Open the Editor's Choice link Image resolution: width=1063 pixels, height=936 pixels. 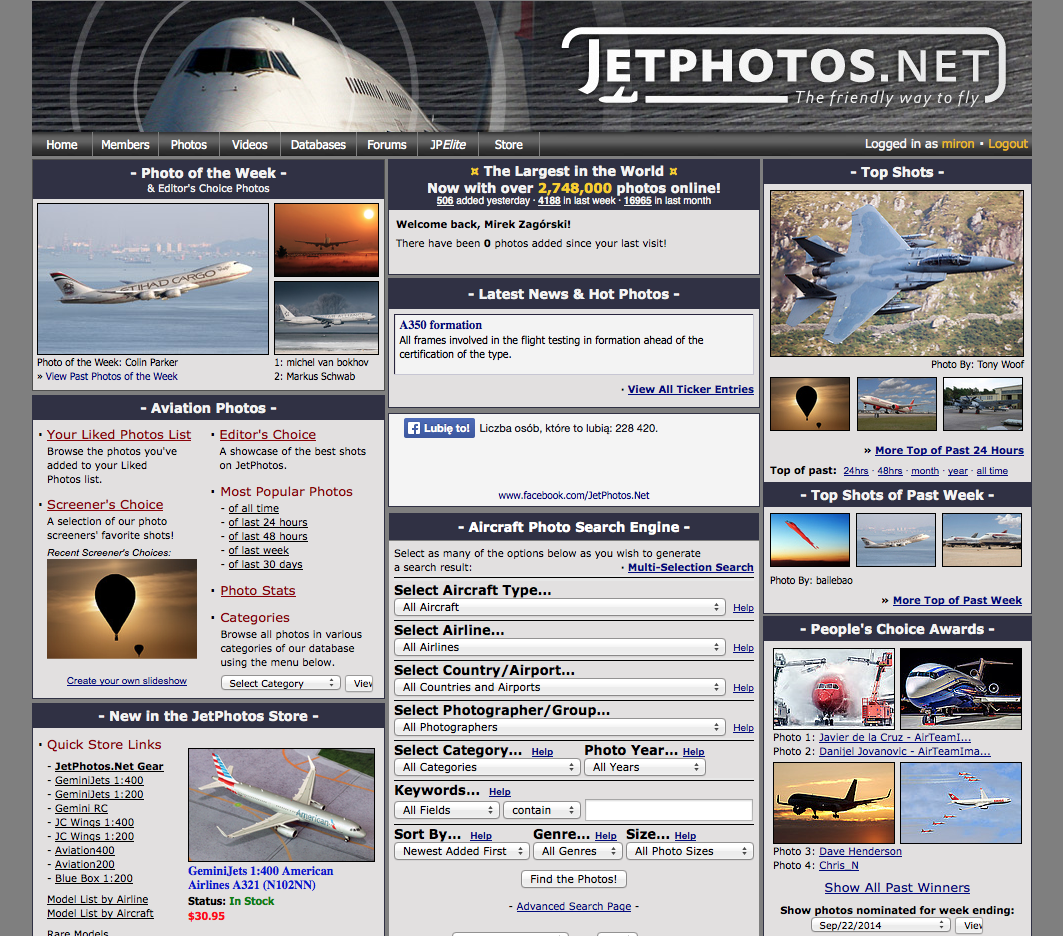coord(267,434)
